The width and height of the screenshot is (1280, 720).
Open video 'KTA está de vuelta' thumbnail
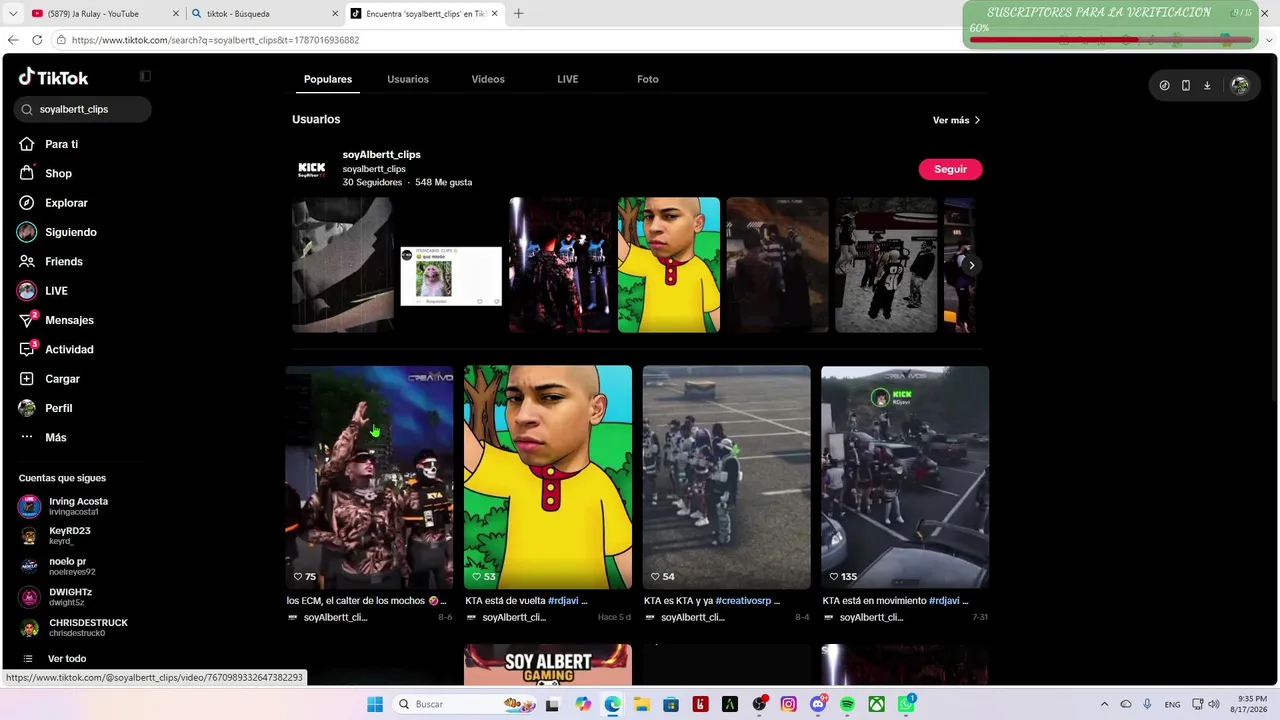pyautogui.click(x=548, y=477)
